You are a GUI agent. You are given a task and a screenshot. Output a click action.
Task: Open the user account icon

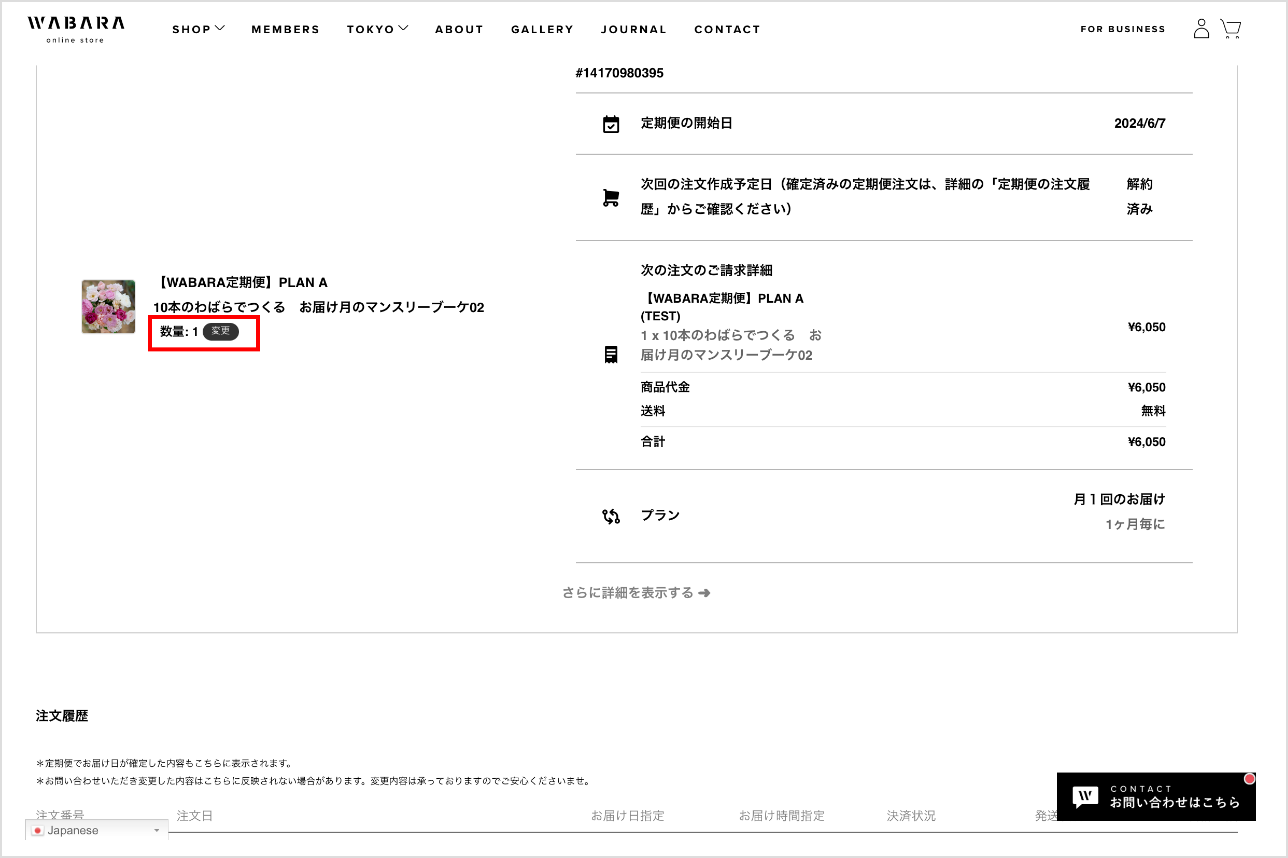[1201, 29]
